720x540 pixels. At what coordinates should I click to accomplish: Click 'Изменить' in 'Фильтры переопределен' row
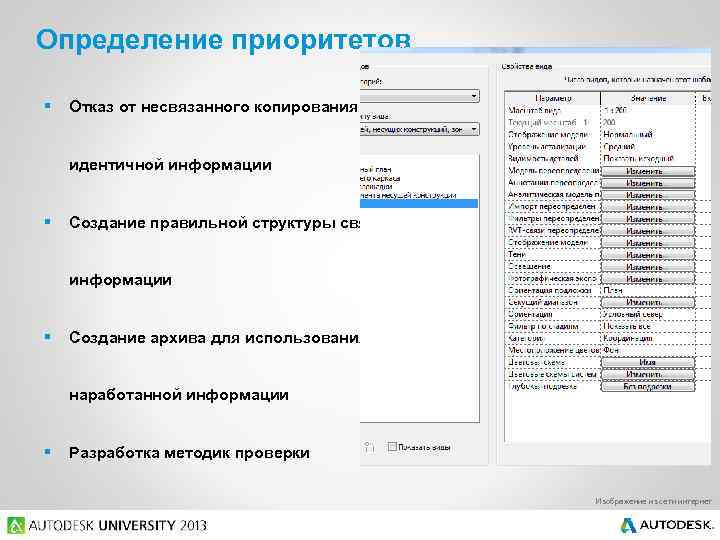tap(648, 219)
